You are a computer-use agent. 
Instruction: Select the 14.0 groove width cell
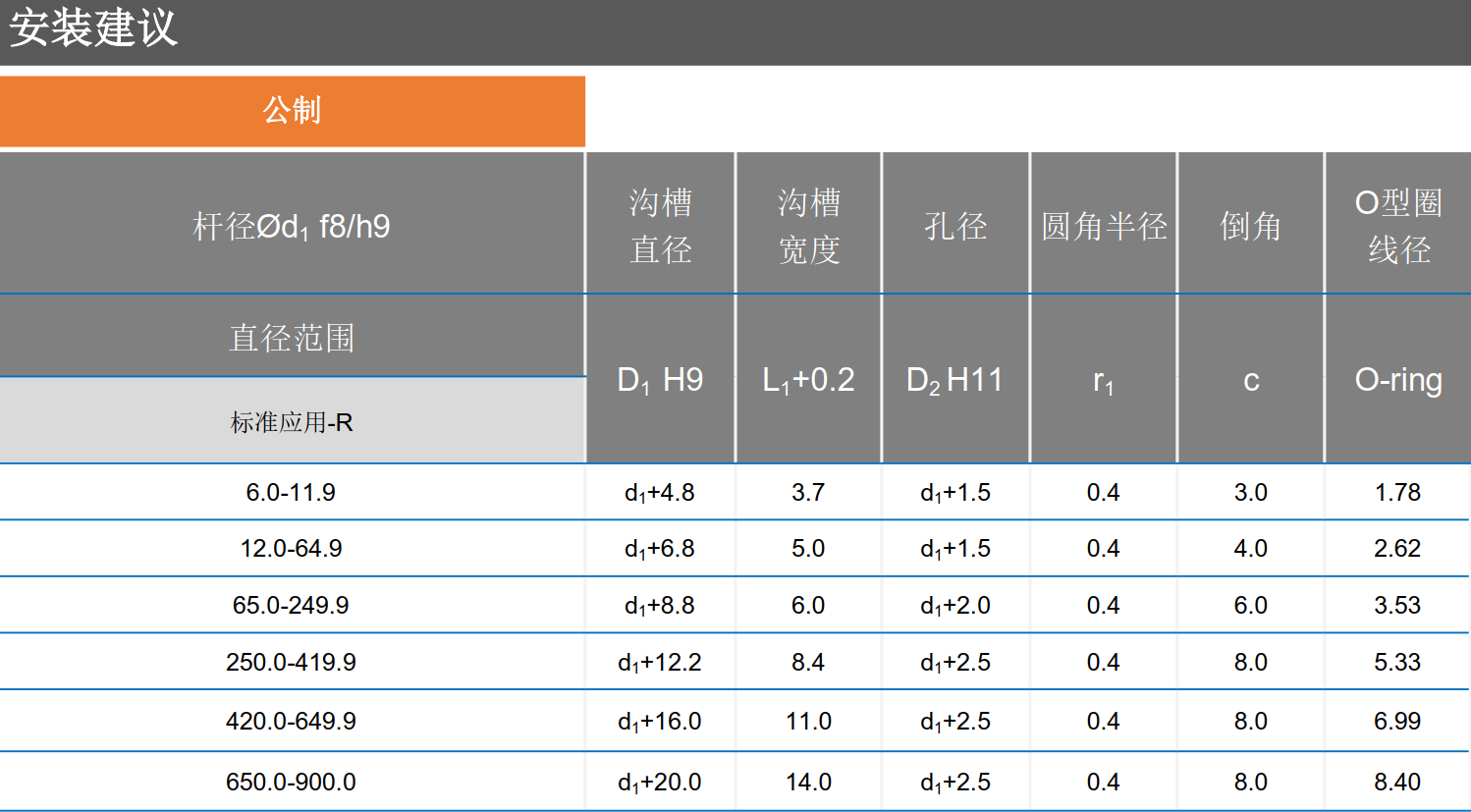(x=808, y=782)
